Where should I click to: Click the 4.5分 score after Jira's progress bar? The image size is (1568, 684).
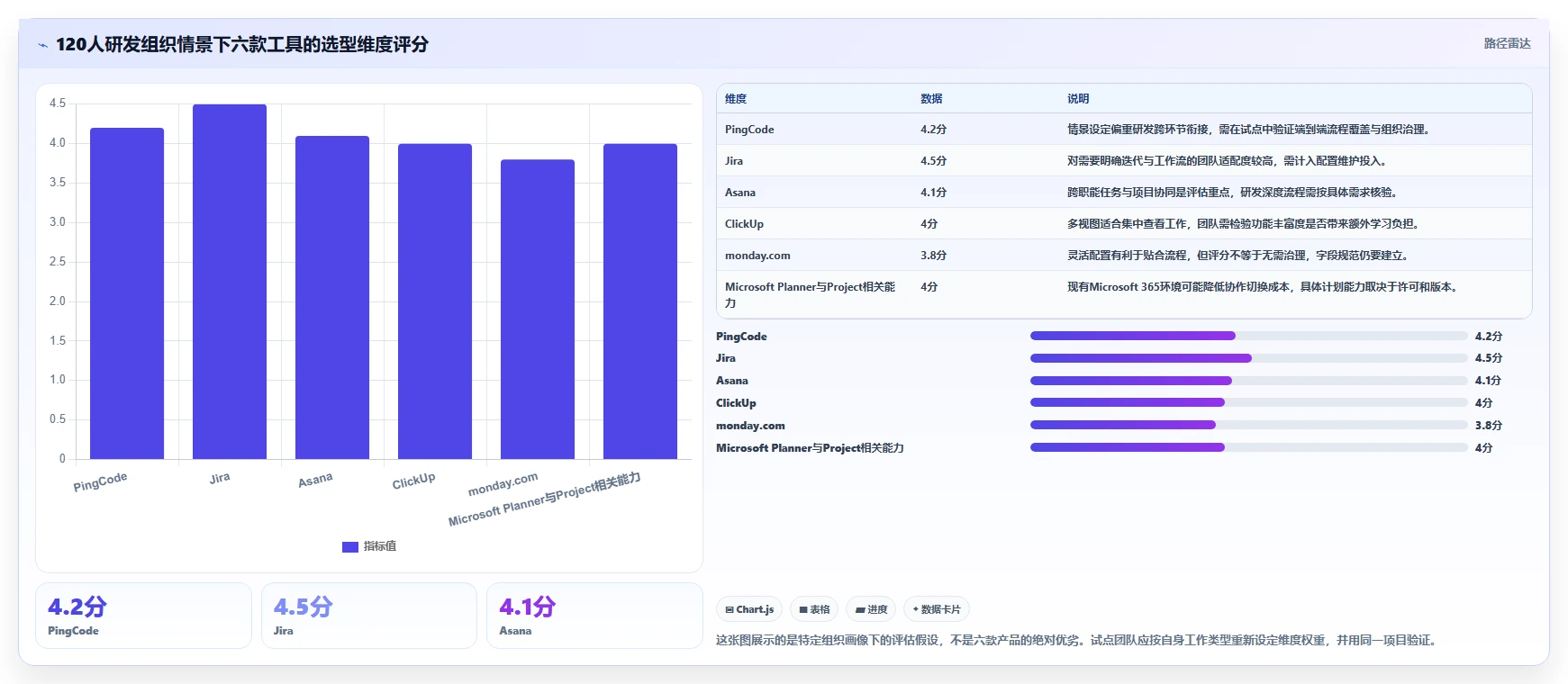point(1489,358)
